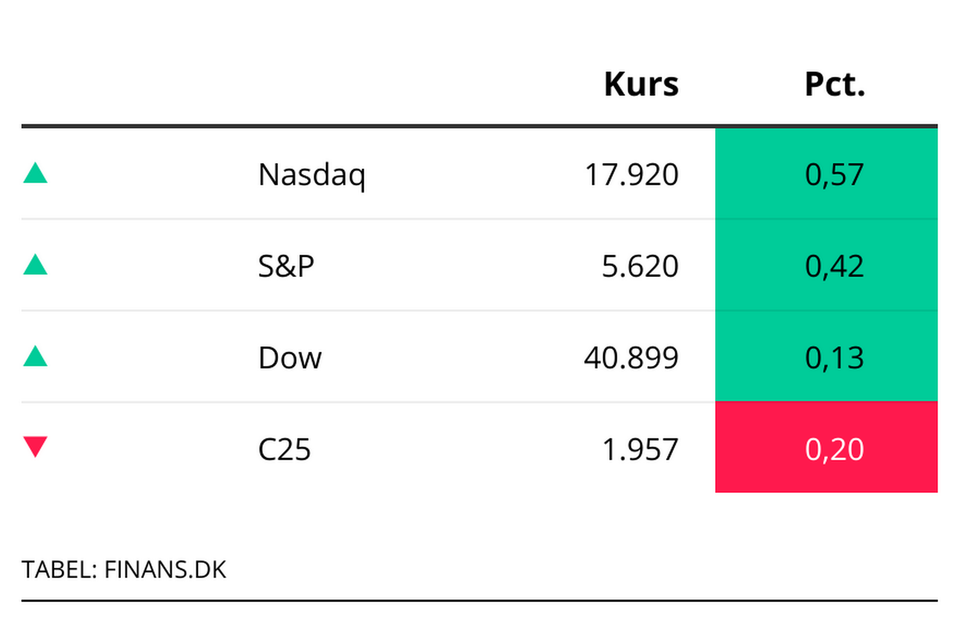Select the Dow index name

click(290, 357)
